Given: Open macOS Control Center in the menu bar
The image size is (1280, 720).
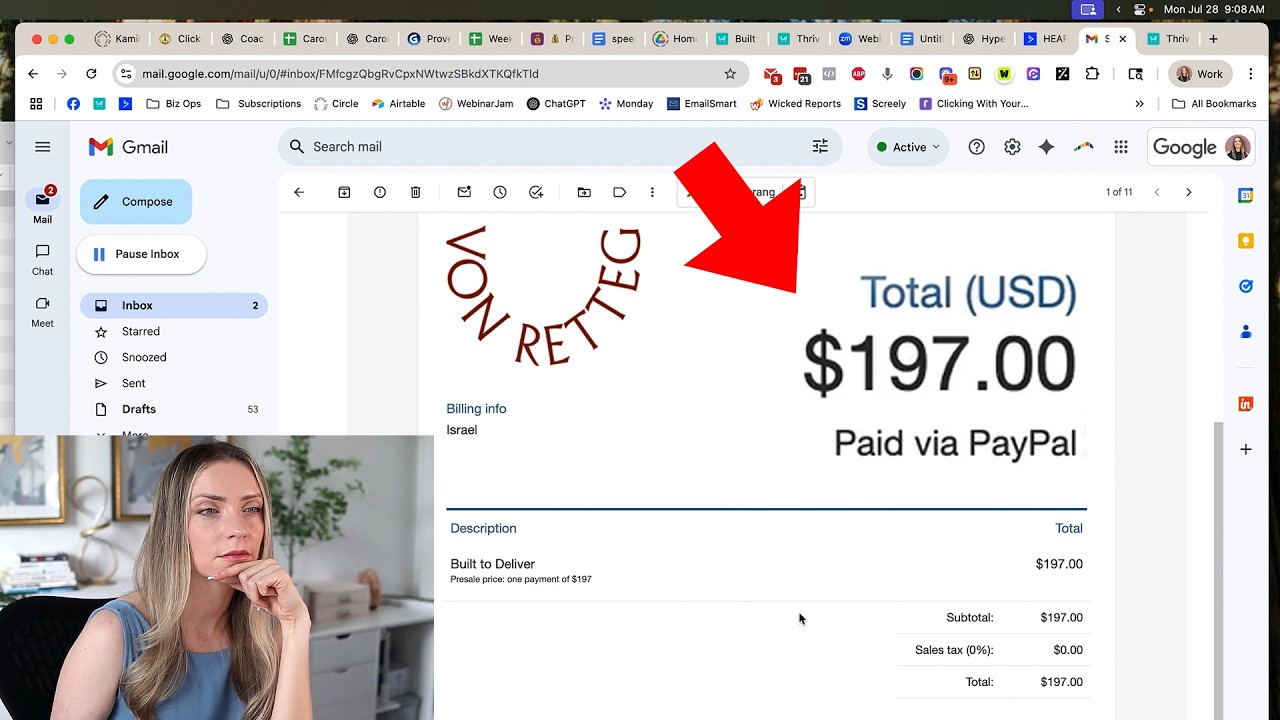Looking at the screenshot, I should coord(1139,9).
